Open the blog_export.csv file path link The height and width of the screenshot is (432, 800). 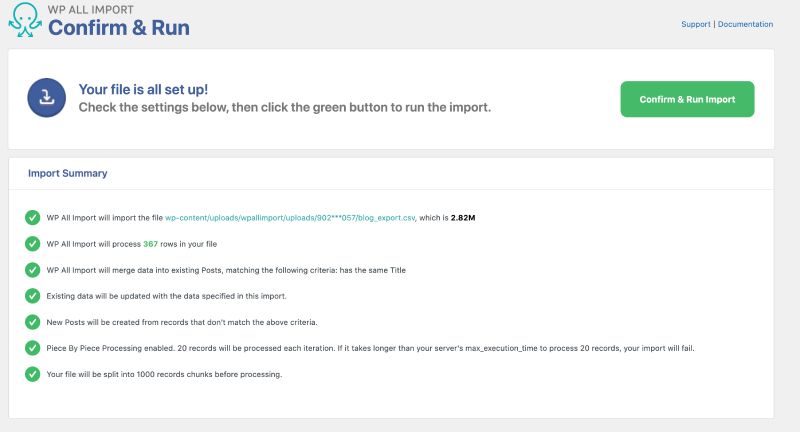click(x=290, y=218)
